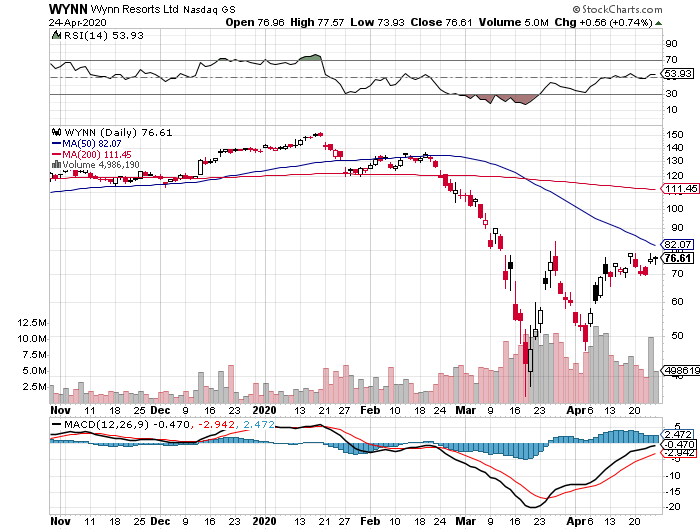700x530 pixels.
Task: Click the volume bars icon in legend
Action: [56, 164]
